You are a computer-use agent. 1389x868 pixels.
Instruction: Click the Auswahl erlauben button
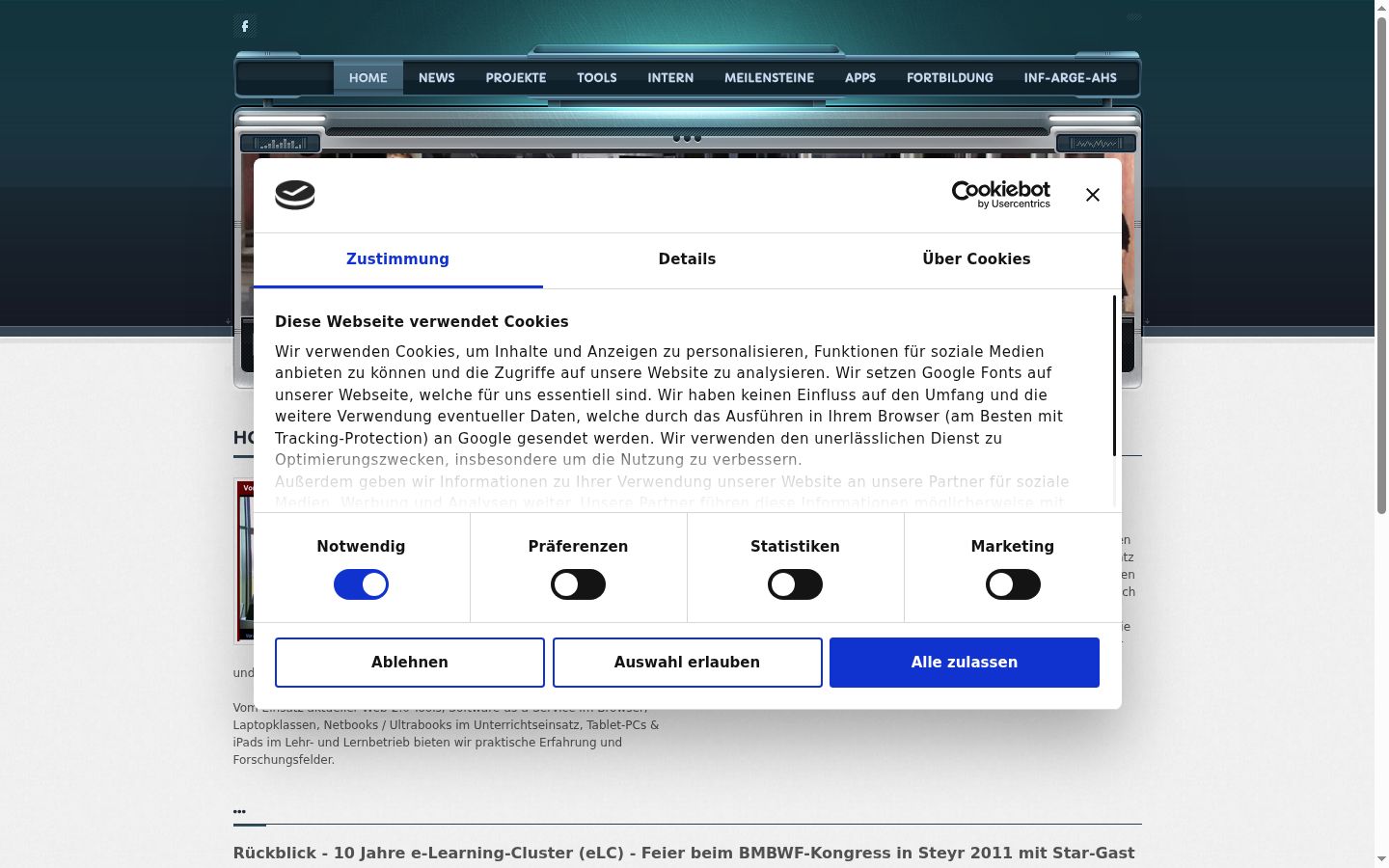687,663
